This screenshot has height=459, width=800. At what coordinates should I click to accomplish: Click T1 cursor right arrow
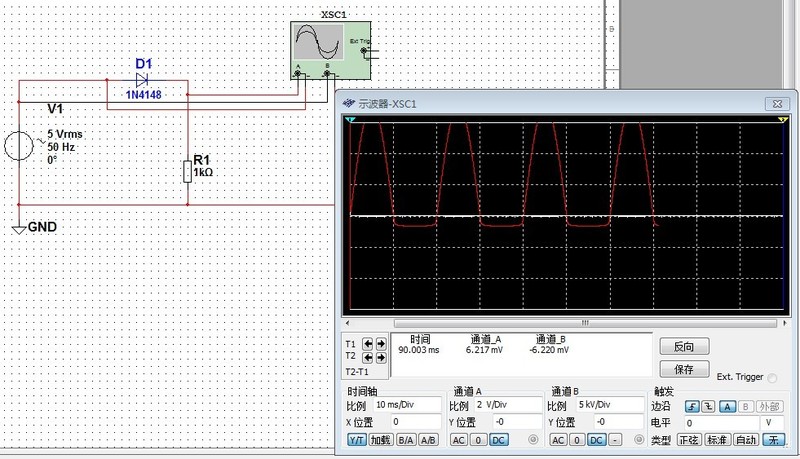380,344
